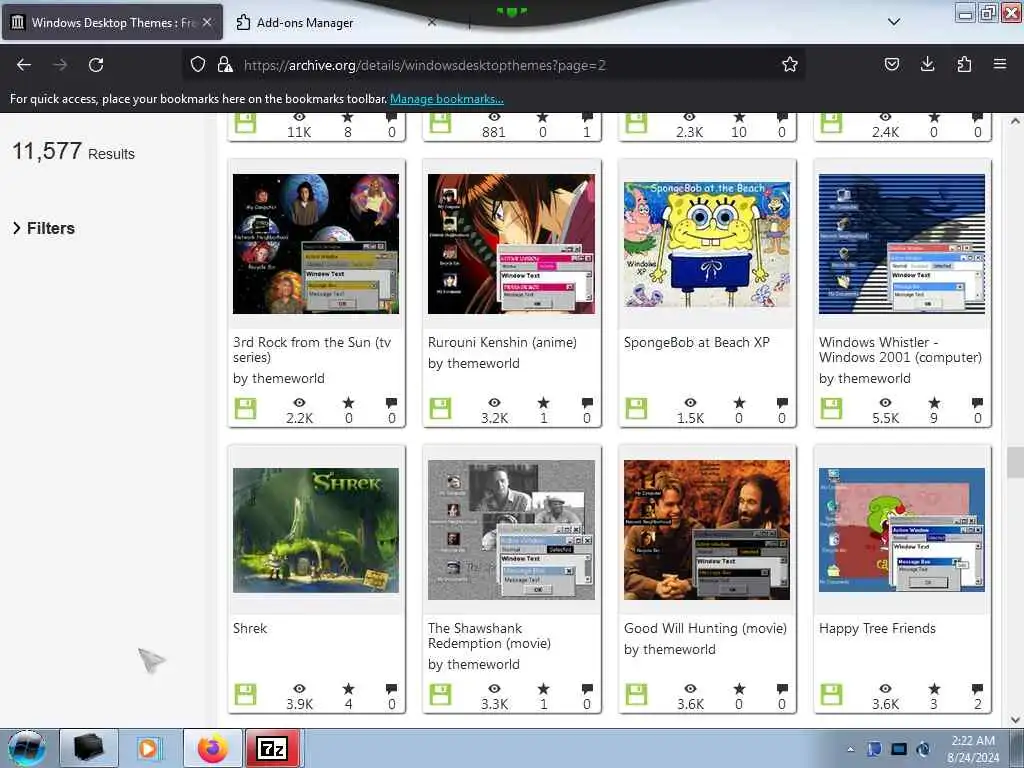This screenshot has height=768, width=1024.
Task: Select reviews comment icon on Happy Tree Friends card
Action: coord(977,688)
